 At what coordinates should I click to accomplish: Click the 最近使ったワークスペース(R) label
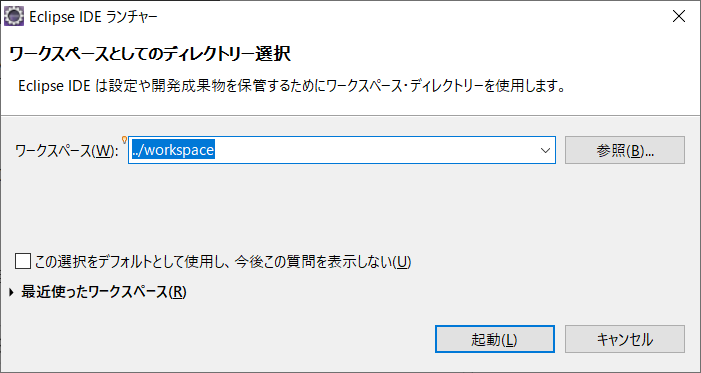coord(104,292)
